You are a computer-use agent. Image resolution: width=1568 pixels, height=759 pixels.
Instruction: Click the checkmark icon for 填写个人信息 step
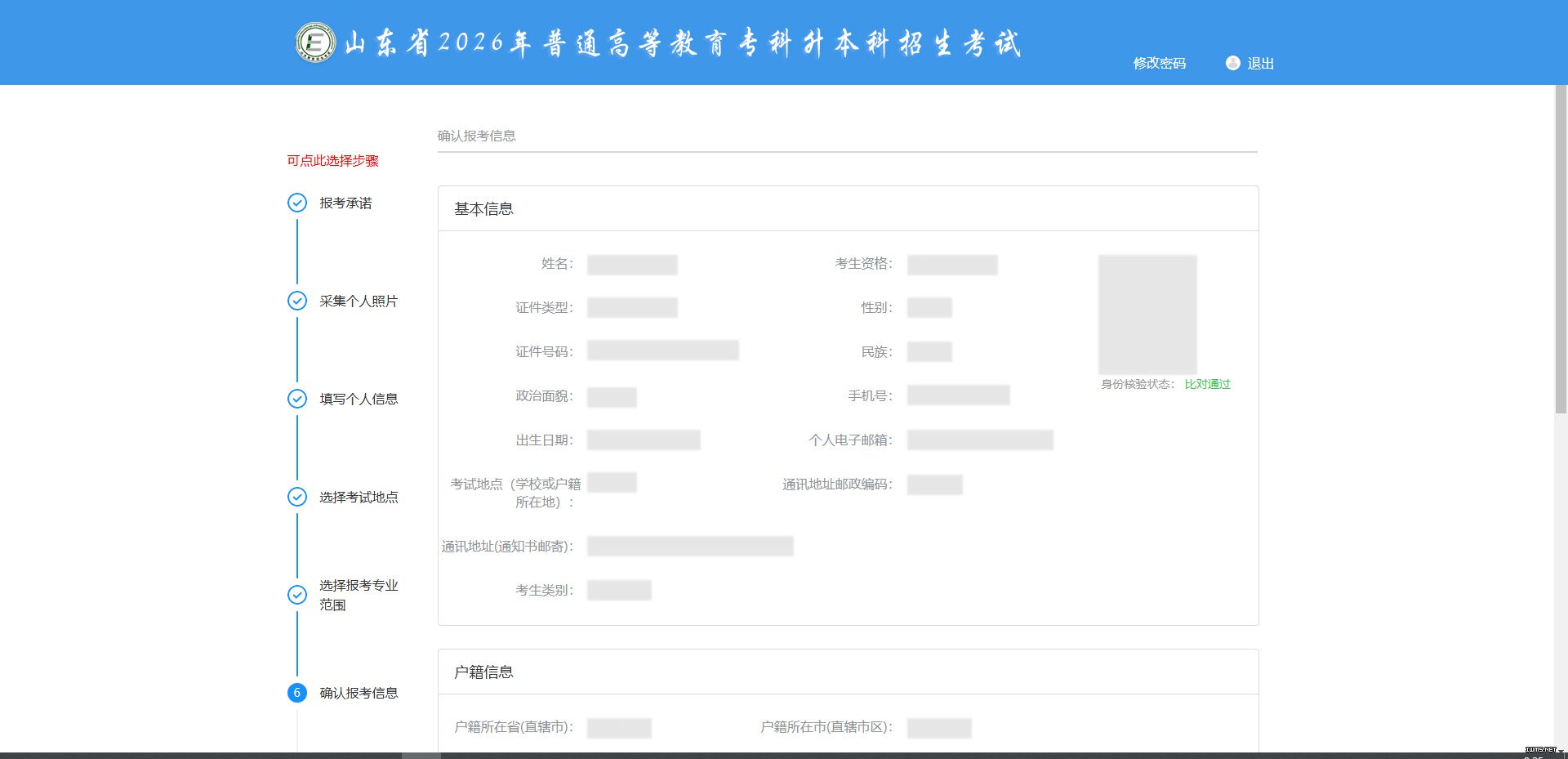(x=297, y=399)
